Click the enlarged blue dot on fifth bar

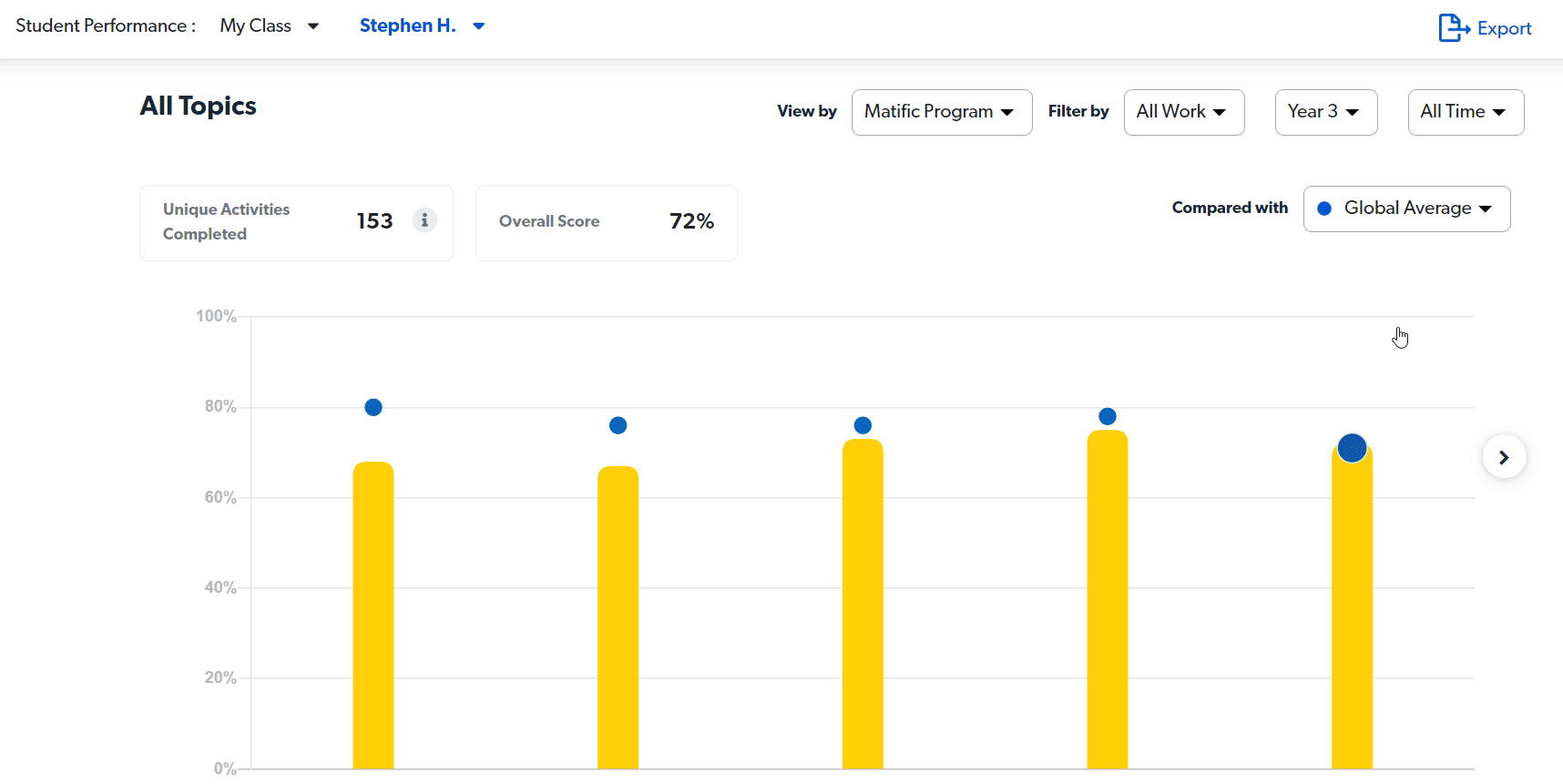coord(1352,448)
